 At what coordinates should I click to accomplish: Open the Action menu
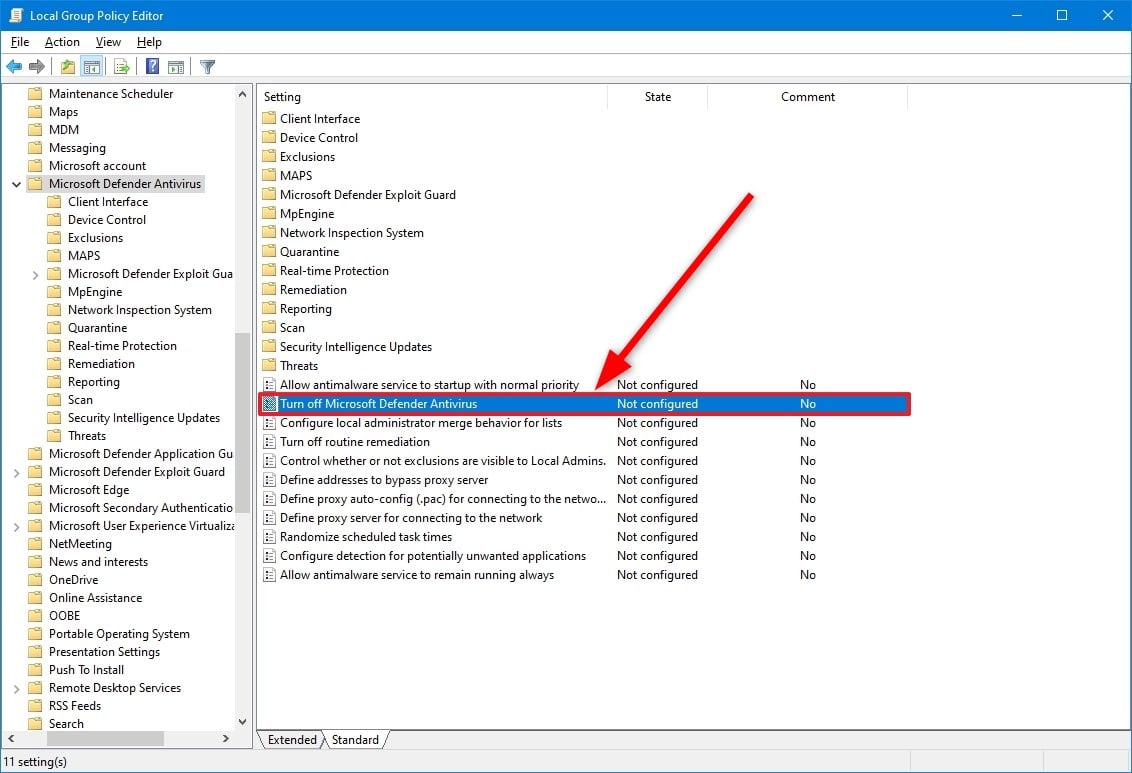click(62, 42)
